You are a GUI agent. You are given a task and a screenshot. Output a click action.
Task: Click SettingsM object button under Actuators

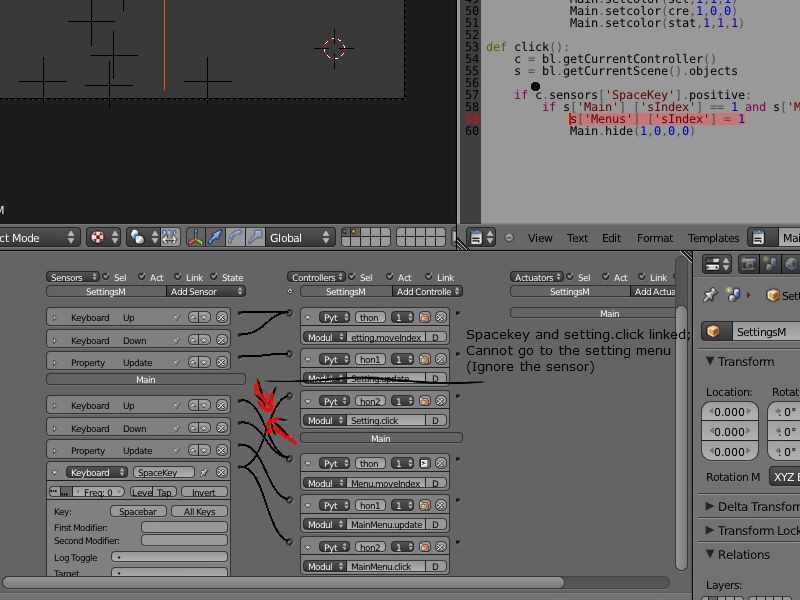[570, 291]
